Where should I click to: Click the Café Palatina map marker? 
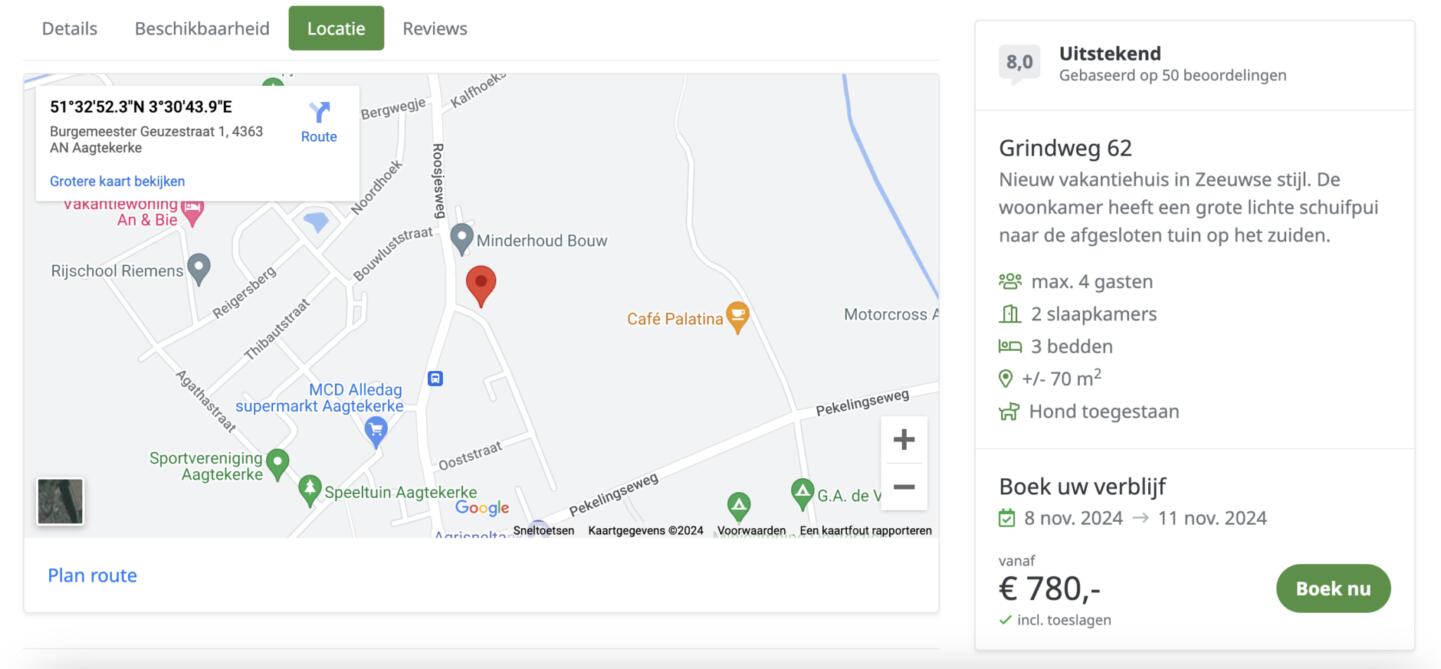pyautogui.click(x=738, y=318)
